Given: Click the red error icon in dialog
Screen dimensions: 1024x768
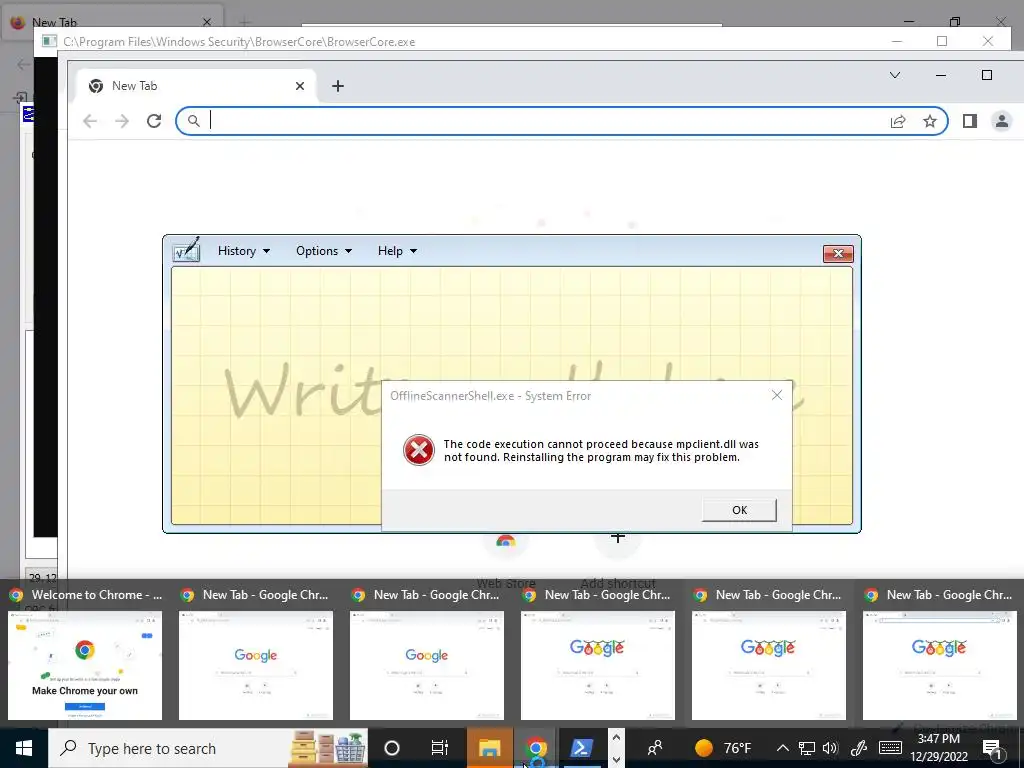Looking at the screenshot, I should (x=419, y=450).
